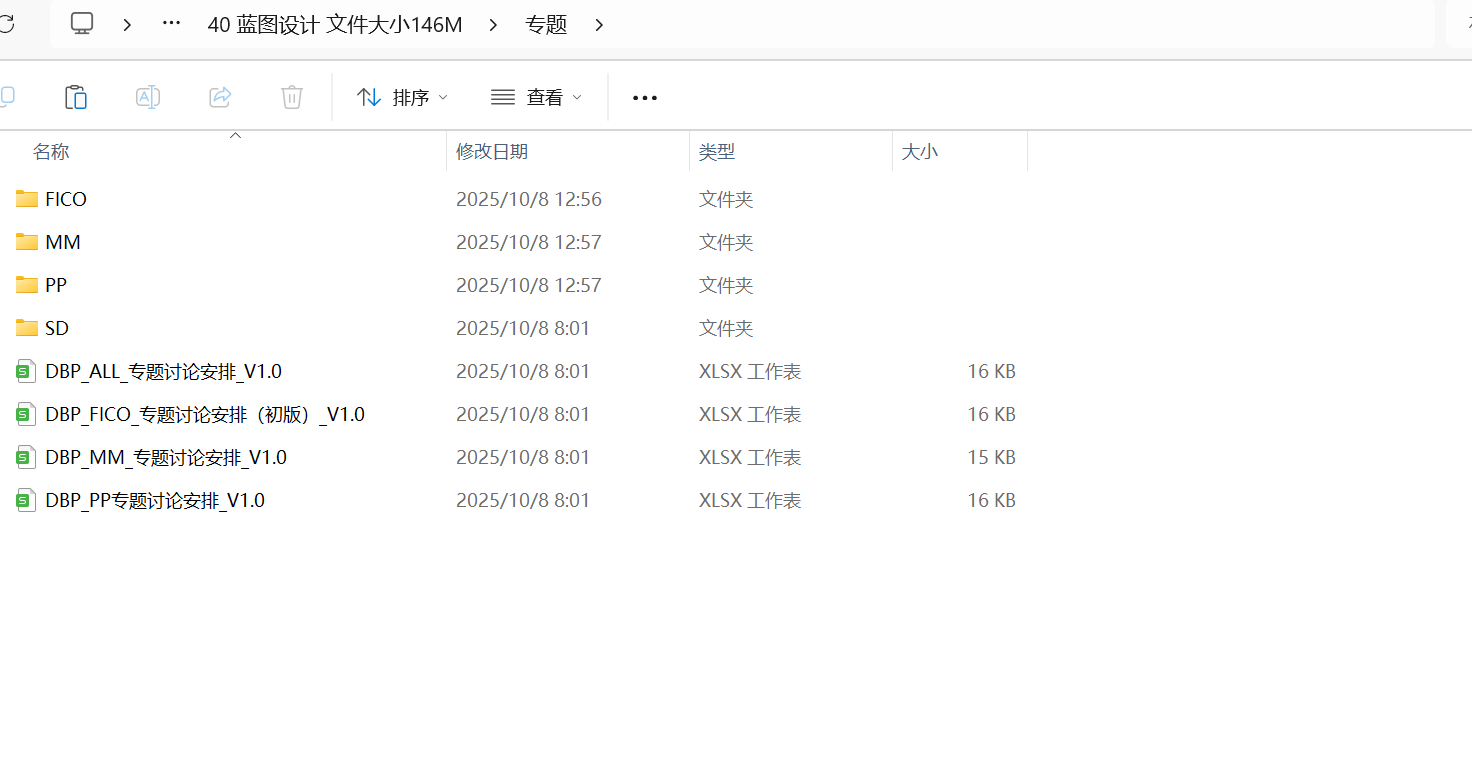Select DBP_FICO_专题讨论安排（初版）file
Viewport: 1472px width, 776px height.
(205, 414)
